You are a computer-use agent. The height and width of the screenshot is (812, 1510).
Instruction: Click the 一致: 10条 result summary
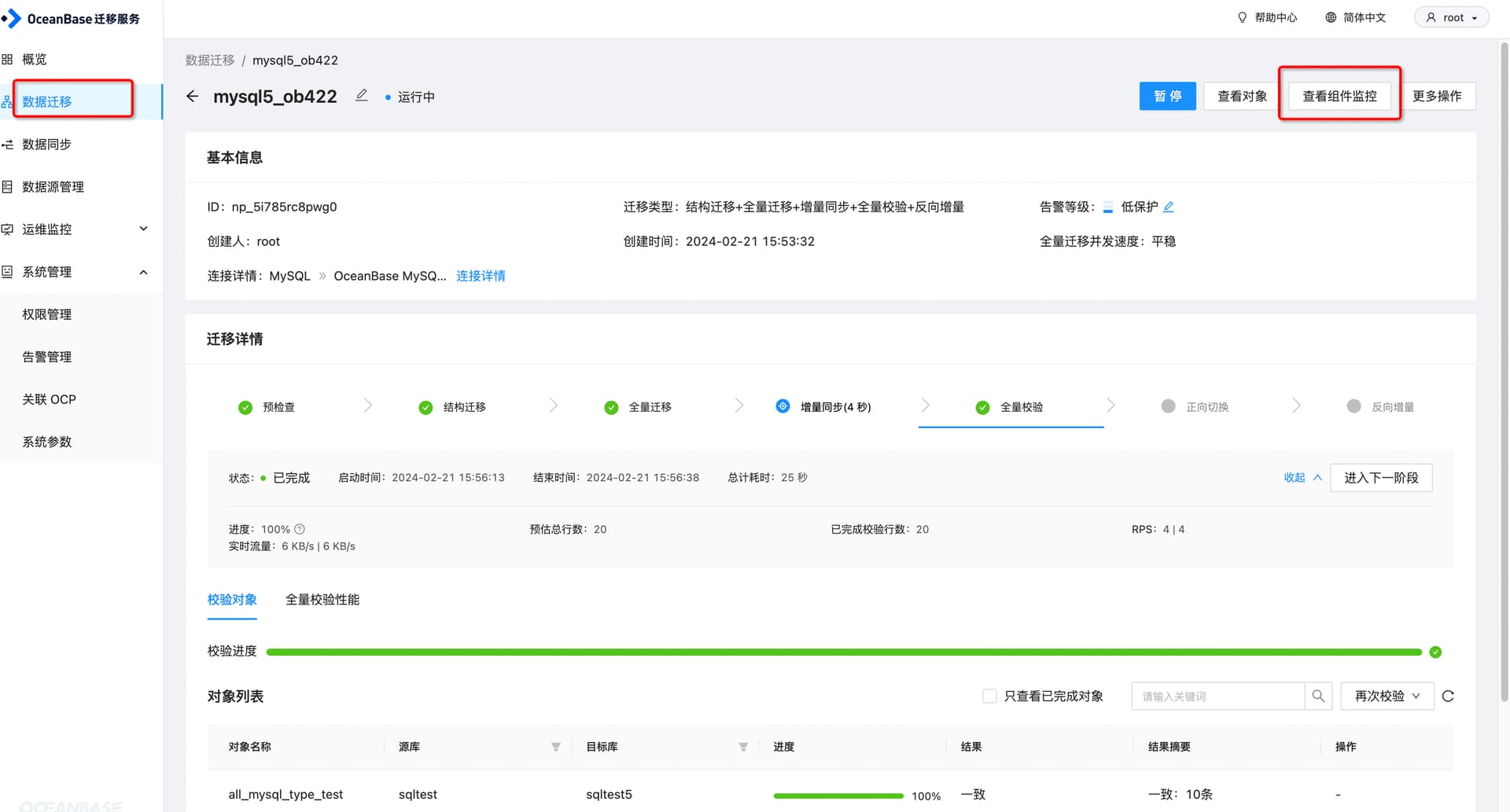[x=1180, y=795]
